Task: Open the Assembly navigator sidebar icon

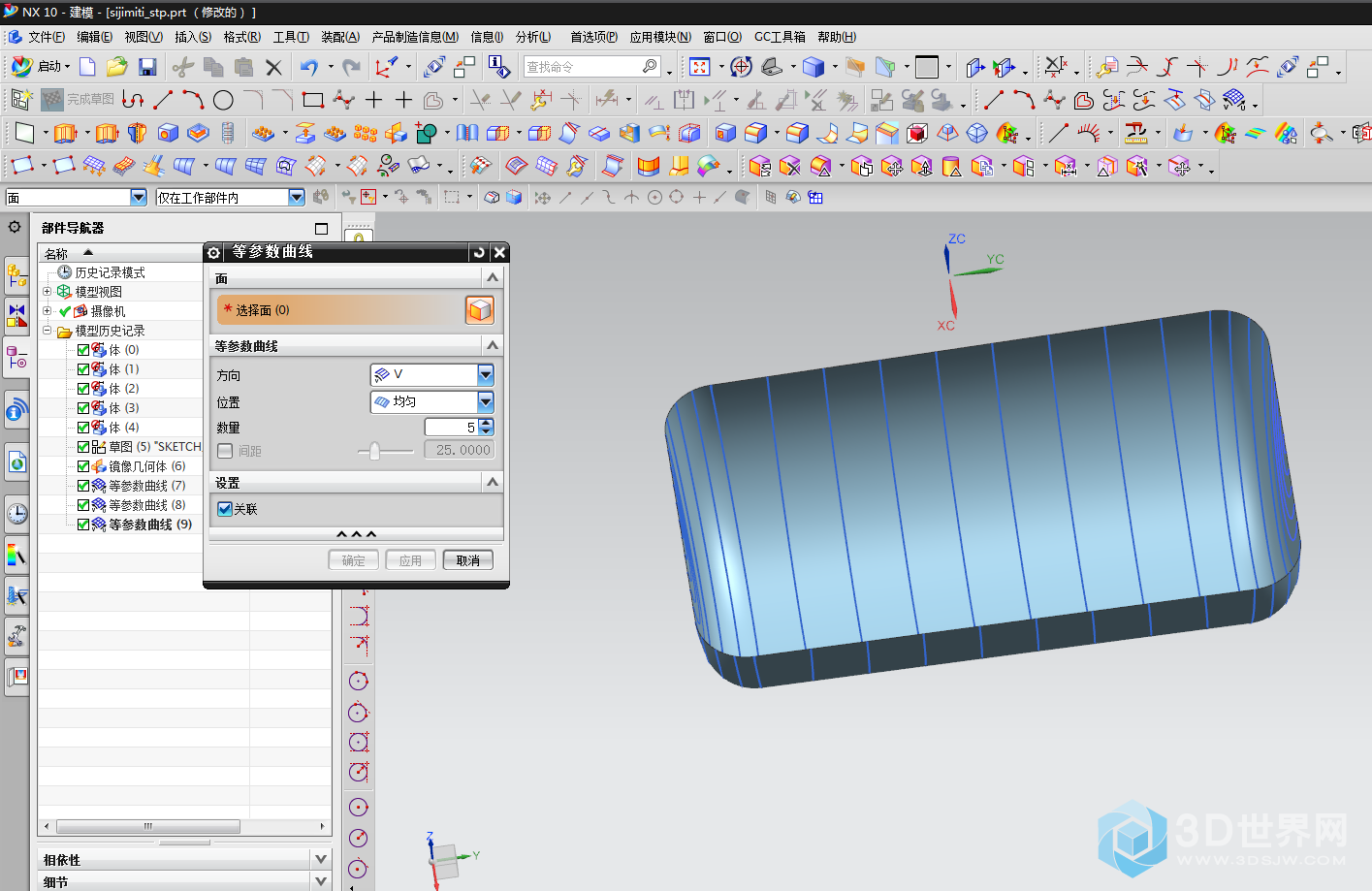Action: tap(16, 275)
